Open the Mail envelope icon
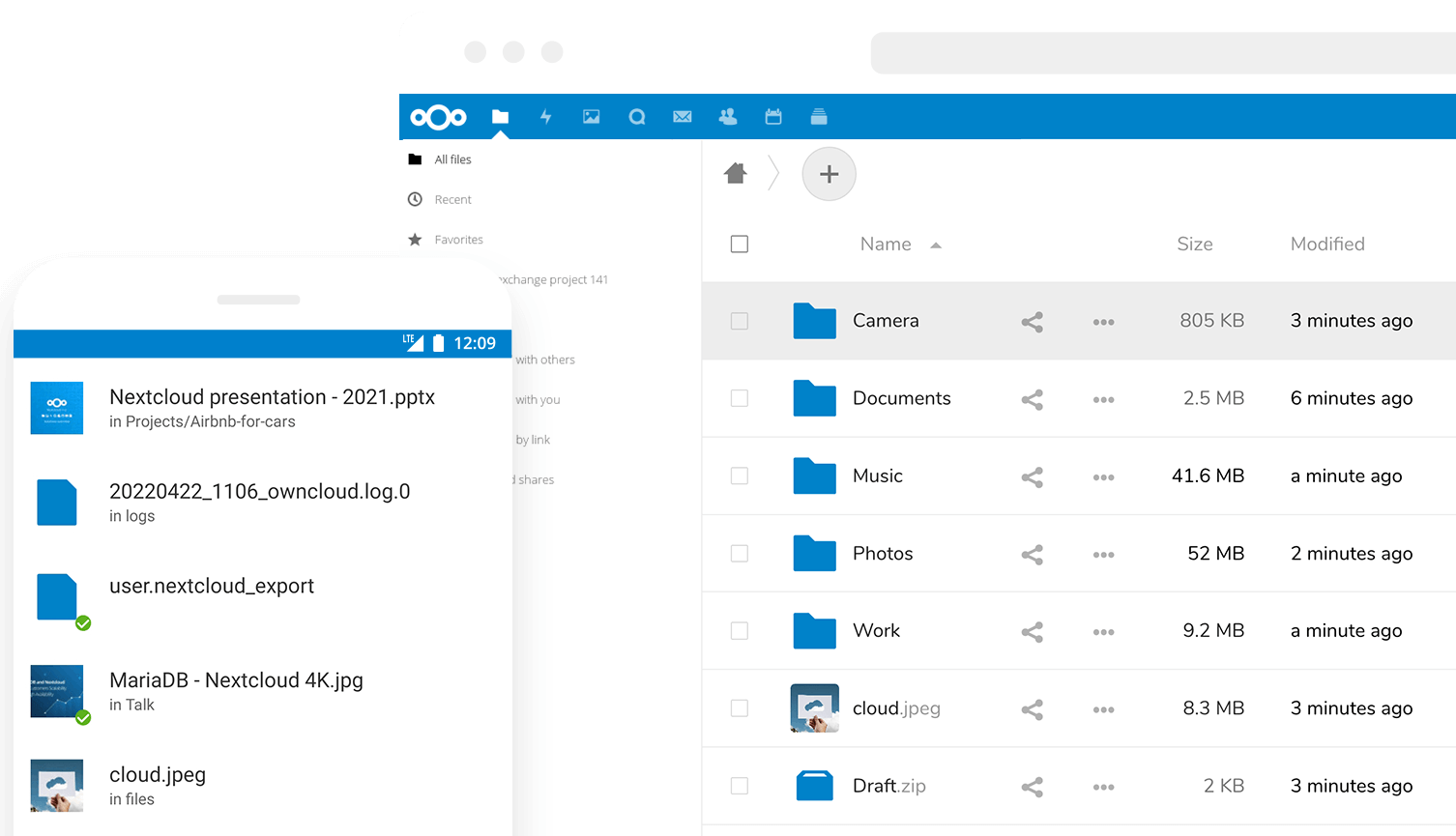Screen dimensions: 1456x836 click(x=683, y=117)
